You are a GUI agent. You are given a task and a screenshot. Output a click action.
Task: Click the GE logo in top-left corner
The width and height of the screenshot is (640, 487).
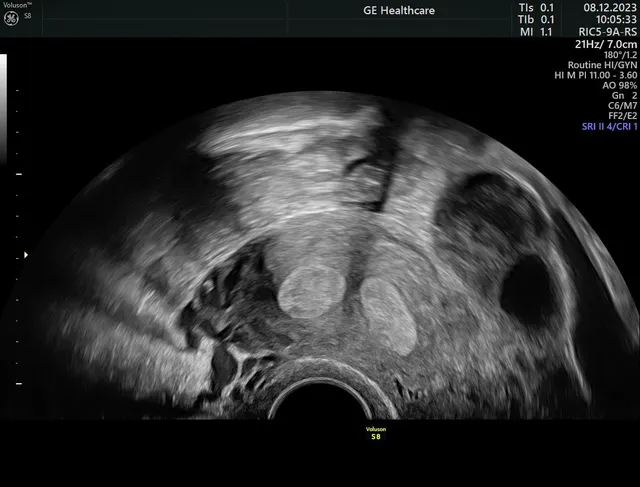pos(11,16)
